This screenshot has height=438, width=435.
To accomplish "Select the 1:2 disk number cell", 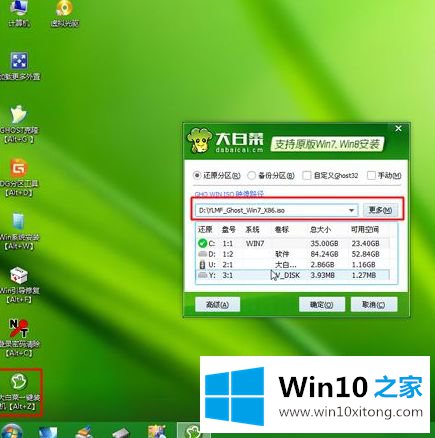I will tap(228, 254).
